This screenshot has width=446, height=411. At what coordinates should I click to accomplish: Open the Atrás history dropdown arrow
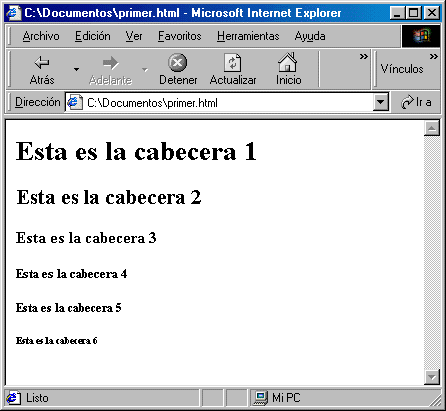coord(76,69)
